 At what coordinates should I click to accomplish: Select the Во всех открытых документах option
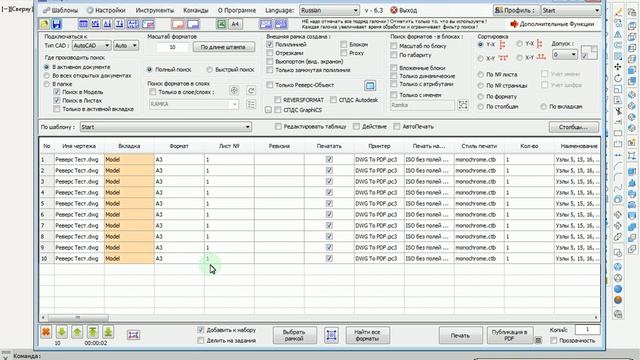click(x=47, y=76)
